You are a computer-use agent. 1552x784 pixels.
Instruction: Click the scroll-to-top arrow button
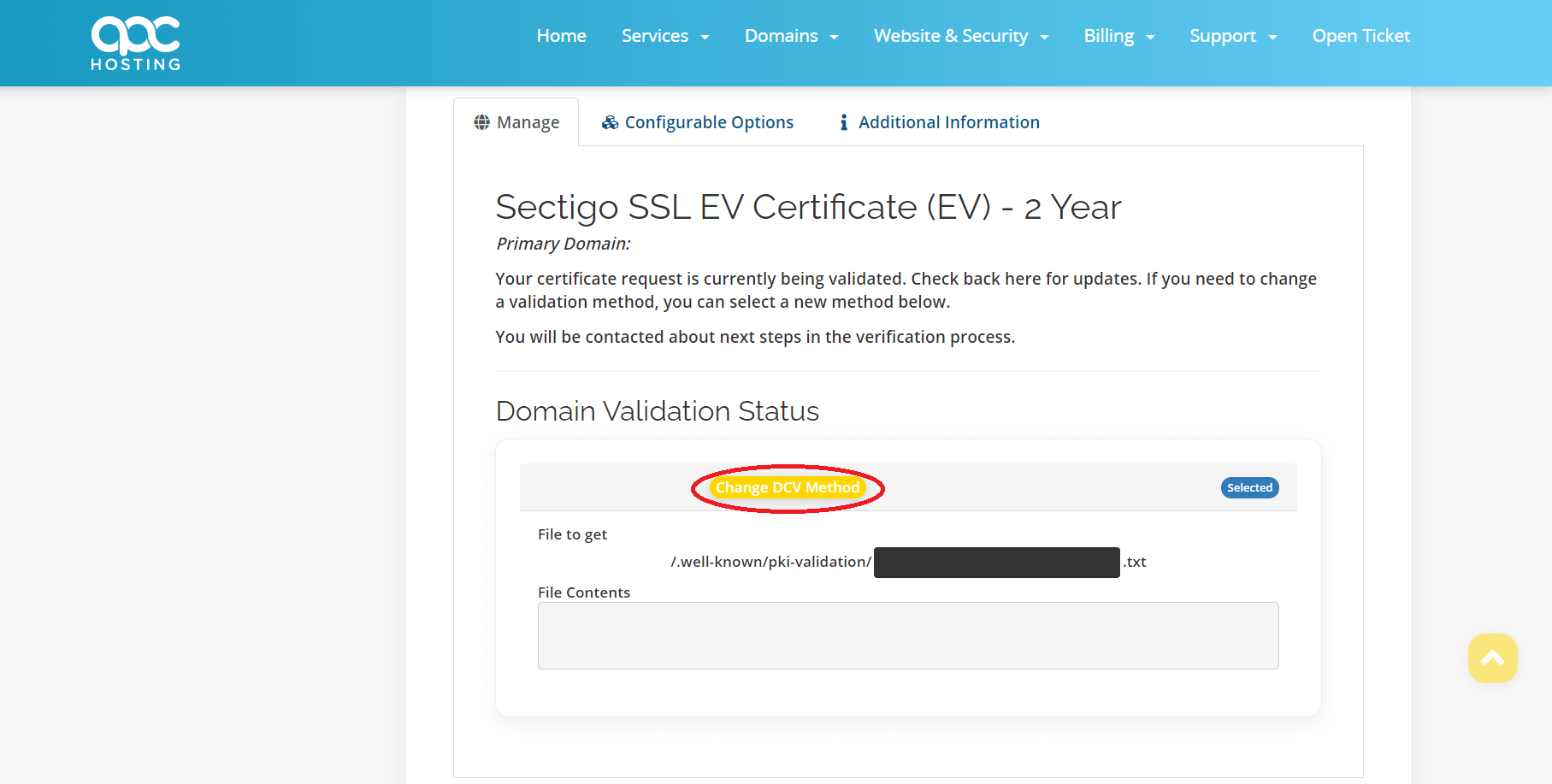[x=1492, y=658]
